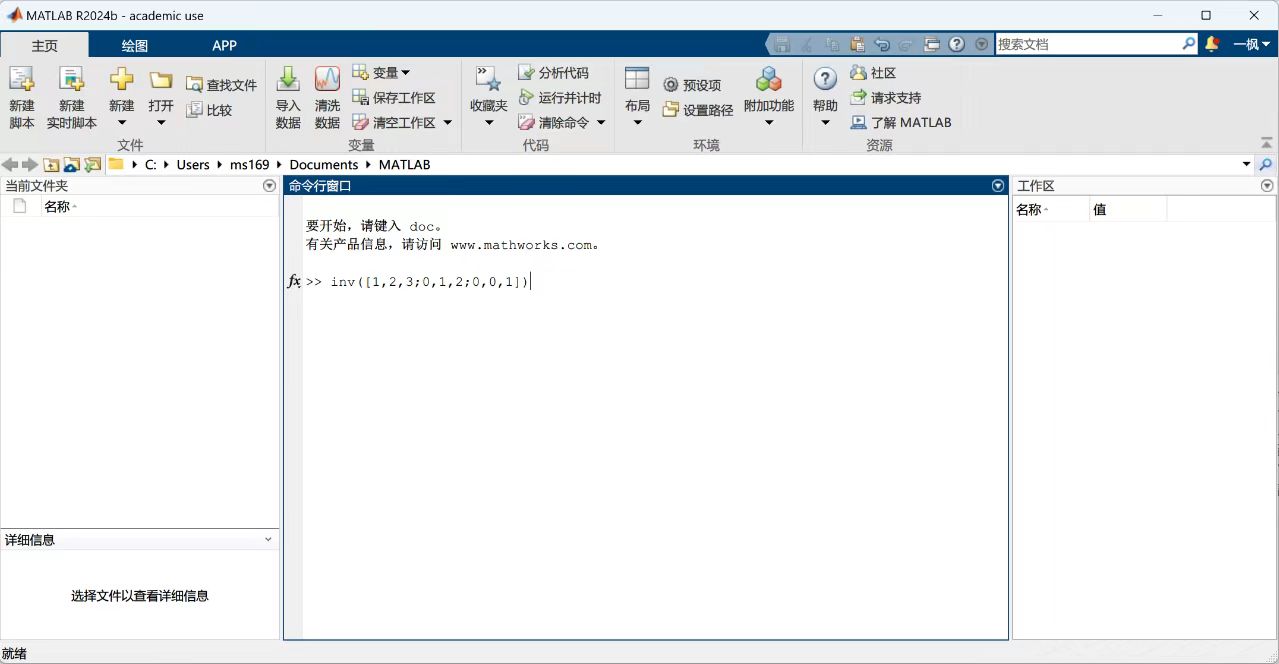Image resolution: width=1279 pixels, height=664 pixels.
Task: Expand the 打开 dropdown arrow
Action: click(161, 123)
